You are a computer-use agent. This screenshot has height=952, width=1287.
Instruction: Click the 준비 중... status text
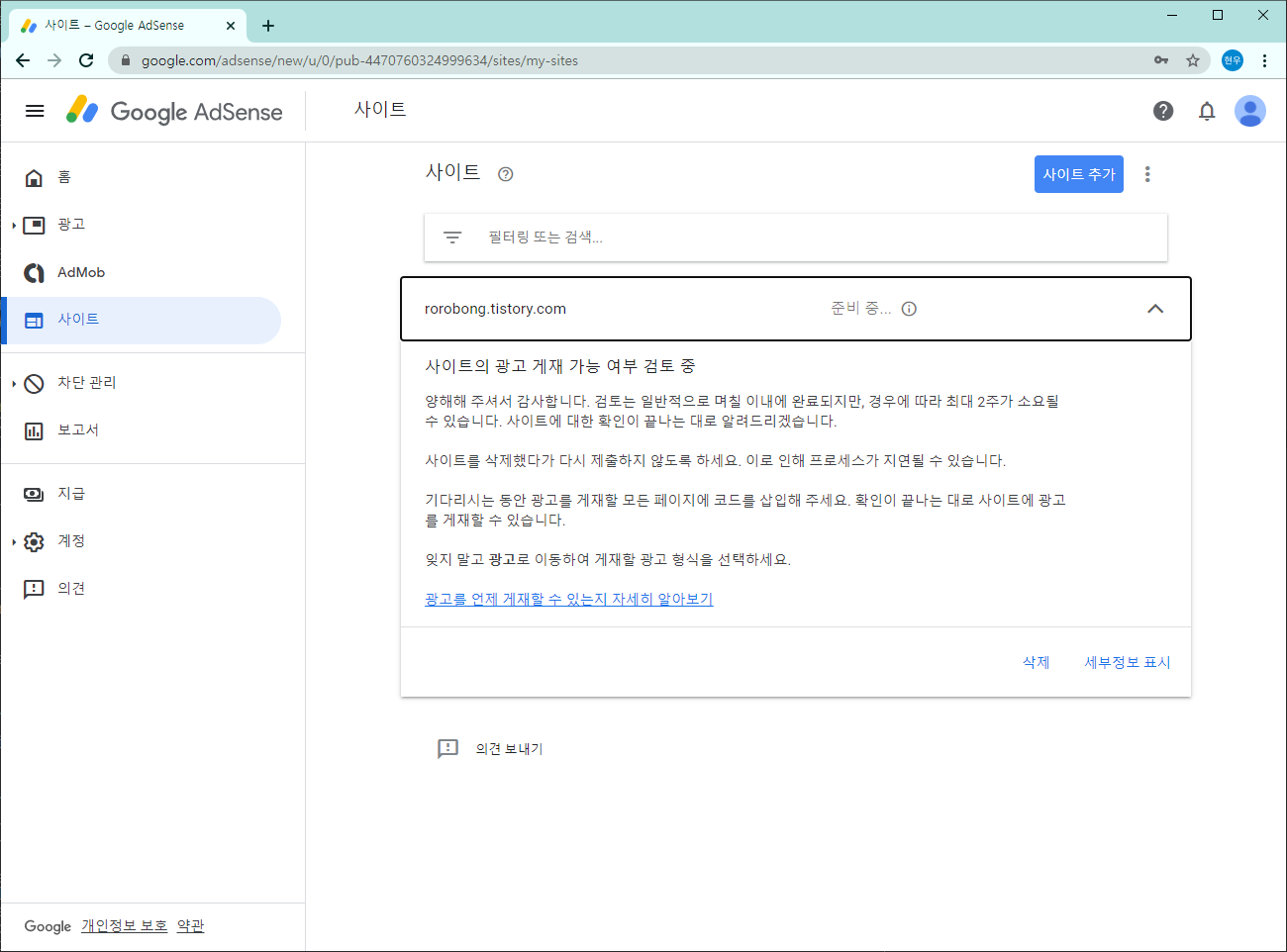click(x=860, y=309)
